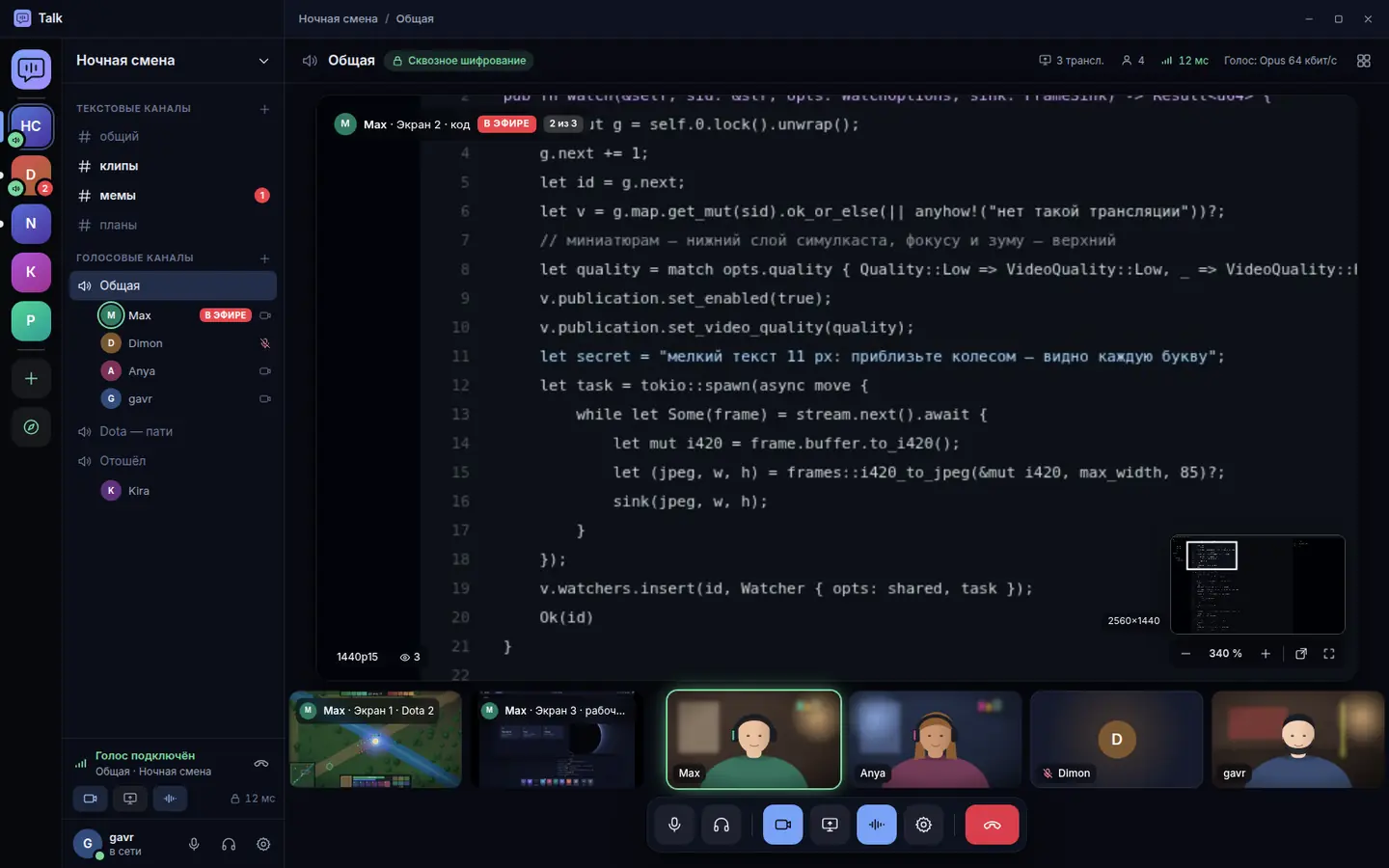
Task: Collapse the Текстовые каналы section
Action: 133,109
